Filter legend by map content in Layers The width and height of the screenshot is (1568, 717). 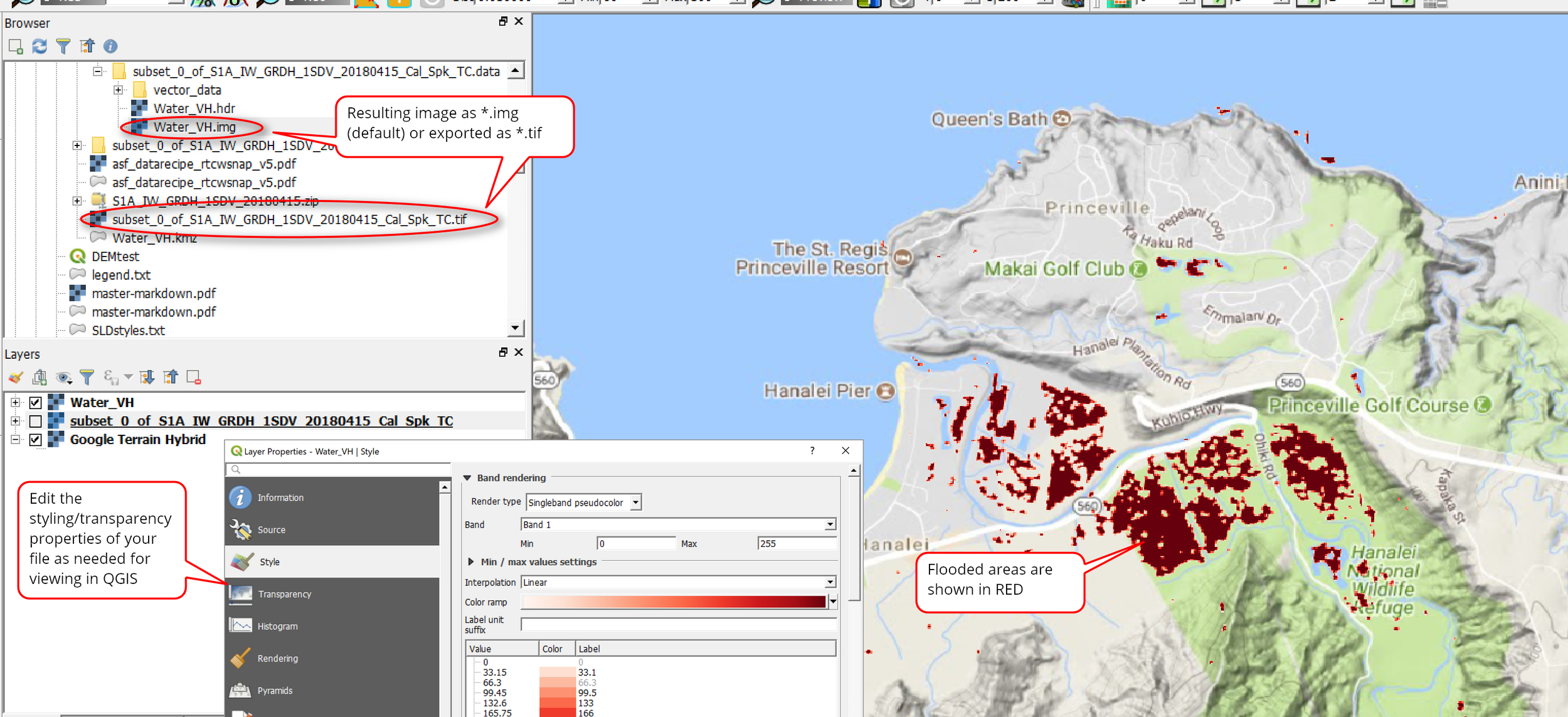click(87, 377)
